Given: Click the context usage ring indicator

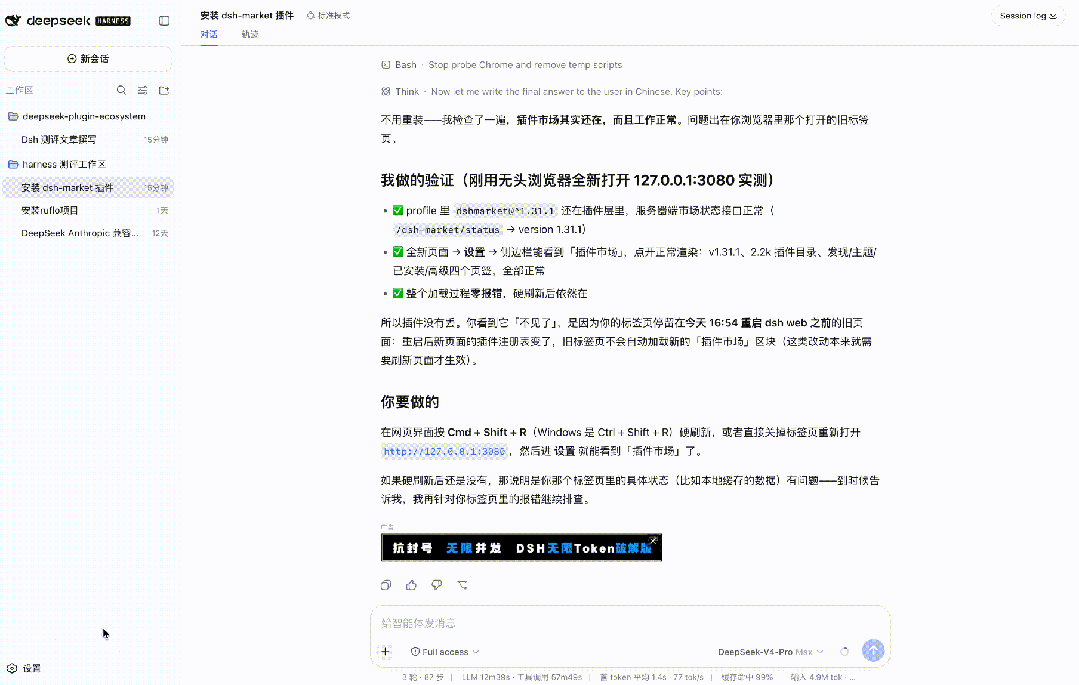Looking at the screenshot, I should pos(844,651).
